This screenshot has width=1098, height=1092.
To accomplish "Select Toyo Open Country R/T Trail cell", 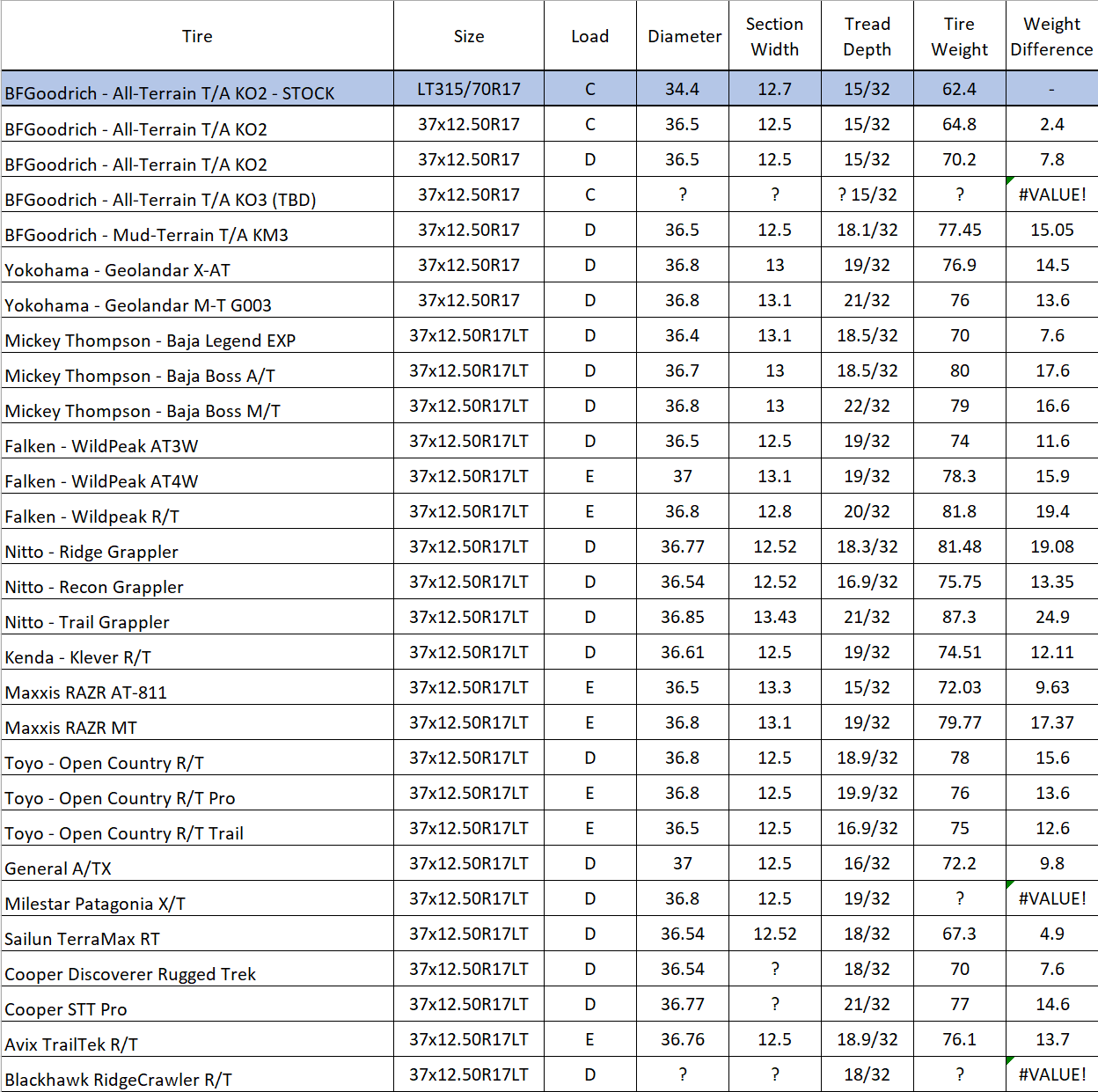I will click(197, 828).
